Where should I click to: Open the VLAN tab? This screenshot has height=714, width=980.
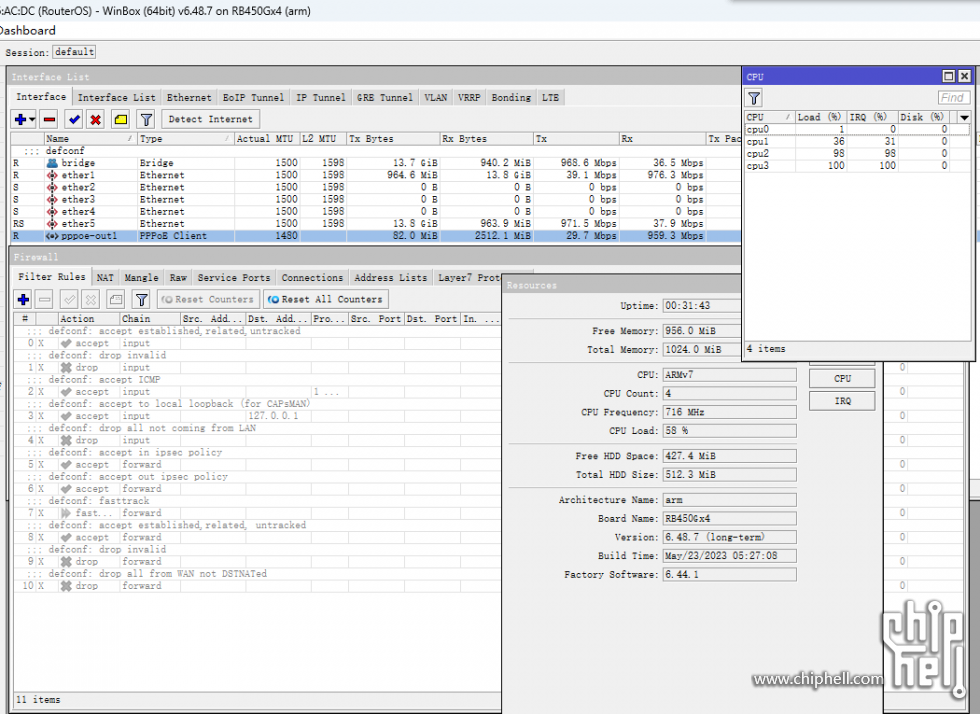[436, 98]
